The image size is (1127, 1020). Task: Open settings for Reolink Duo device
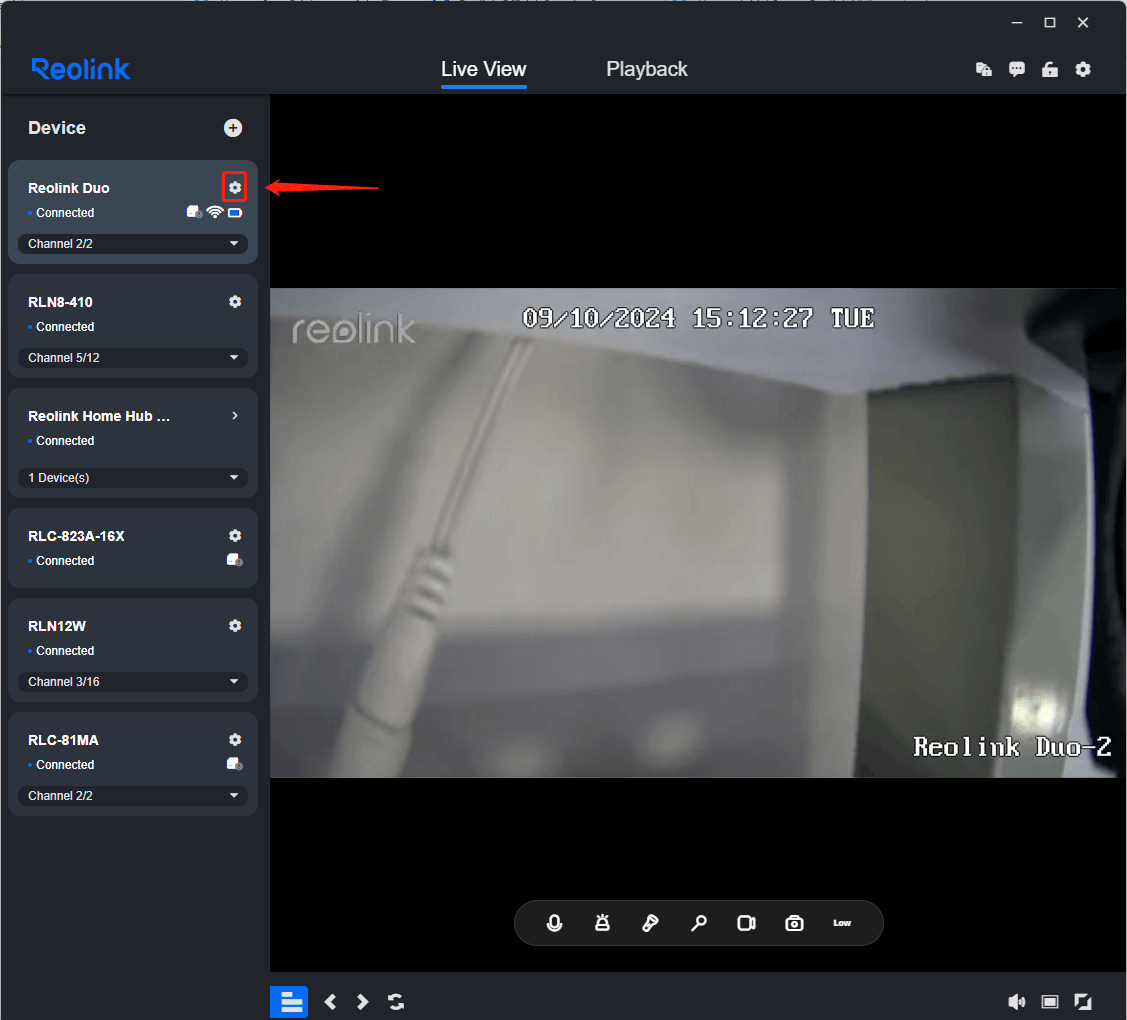click(235, 188)
